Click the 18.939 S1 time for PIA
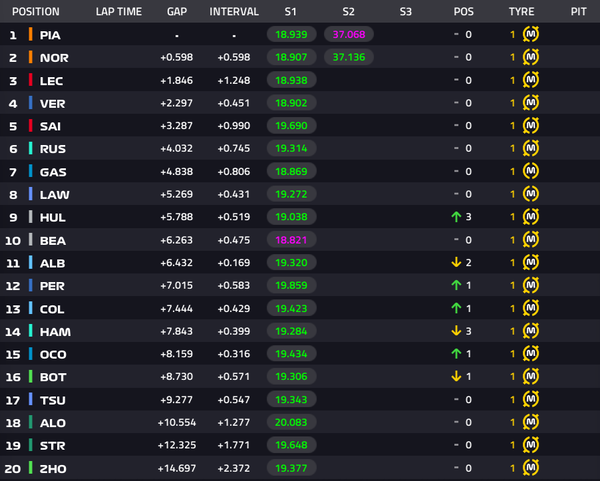Viewport: 600px width, 481px height. (292, 34)
